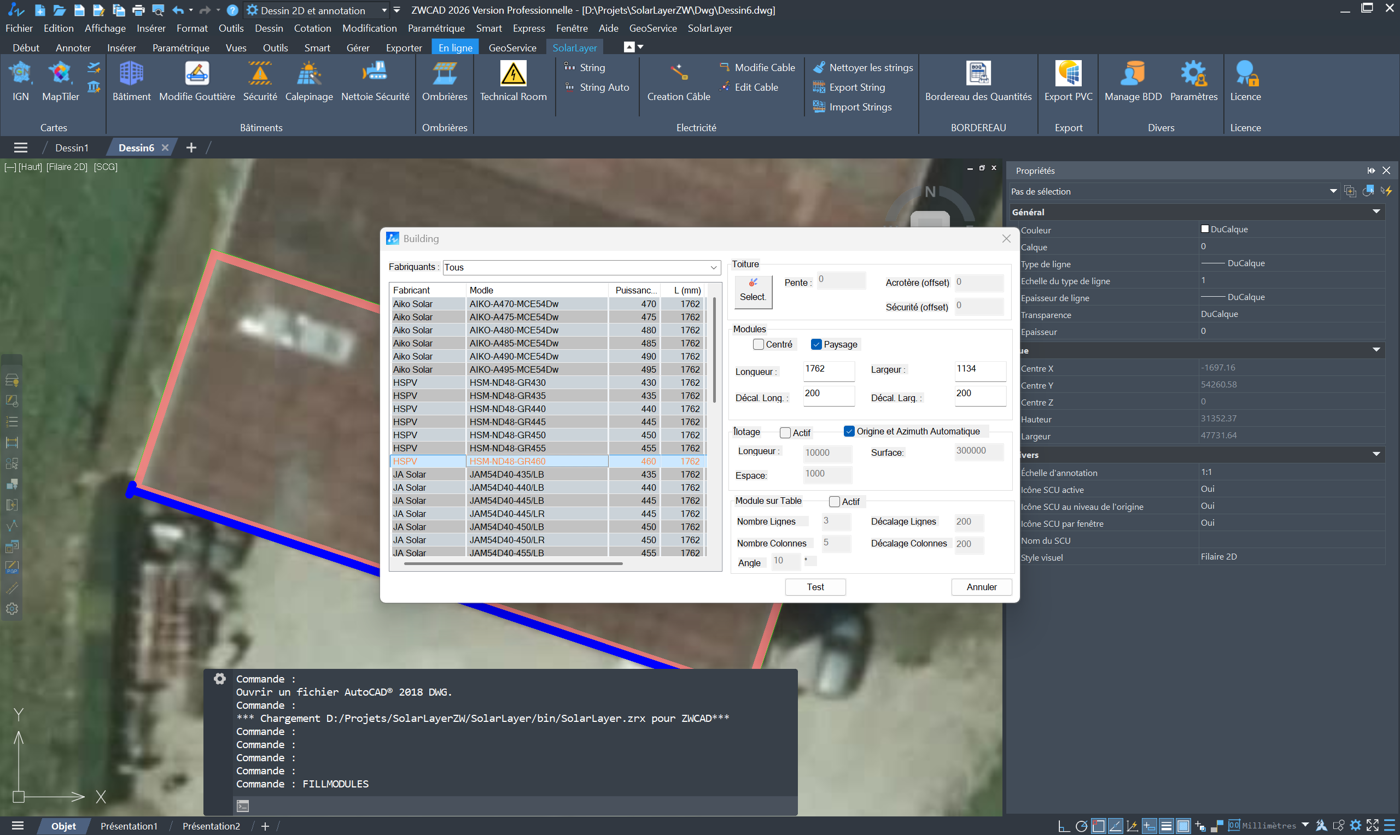
Task: Open the IGN map tool
Action: (x=21, y=80)
